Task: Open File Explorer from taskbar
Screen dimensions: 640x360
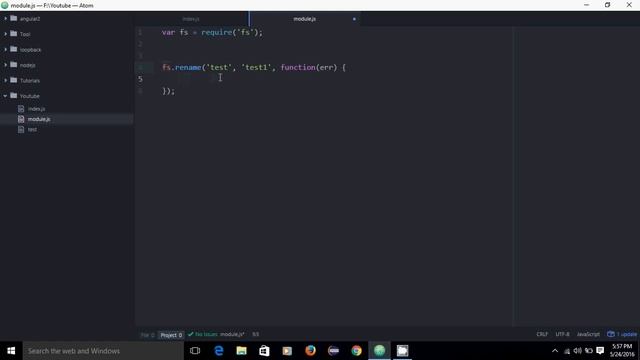Action: pos(242,351)
